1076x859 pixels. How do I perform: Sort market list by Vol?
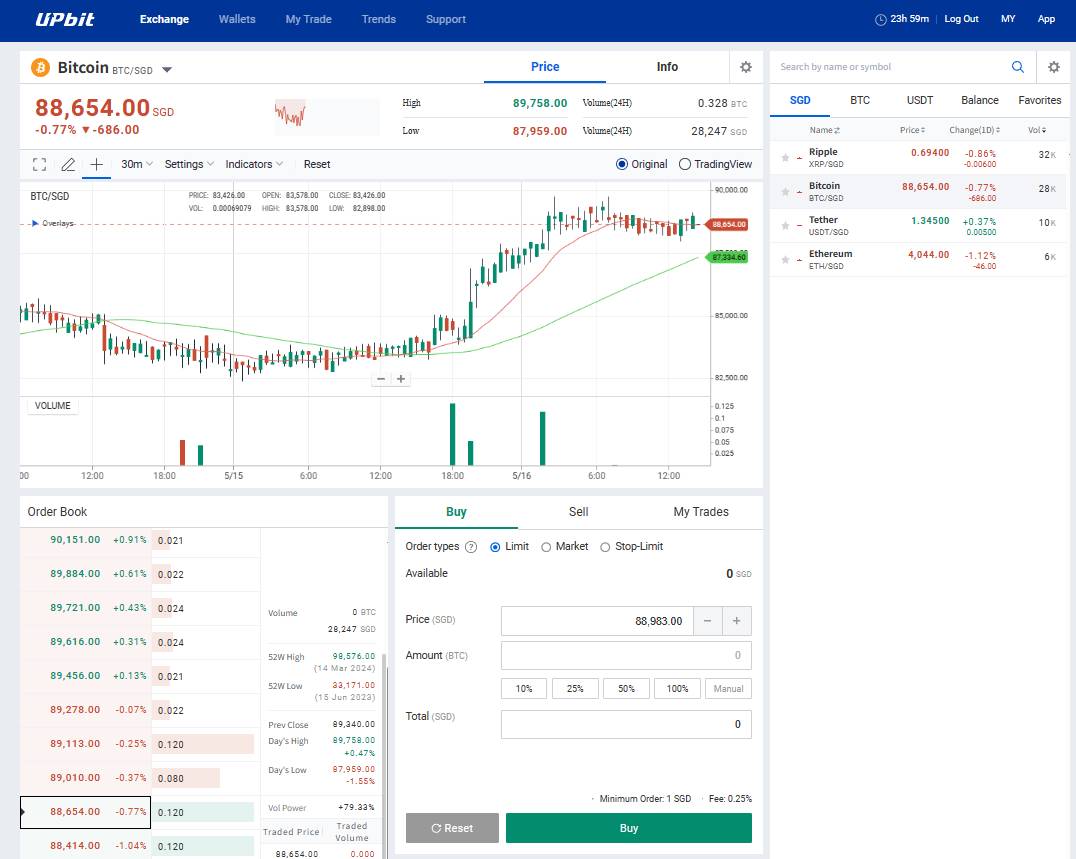(1037, 130)
